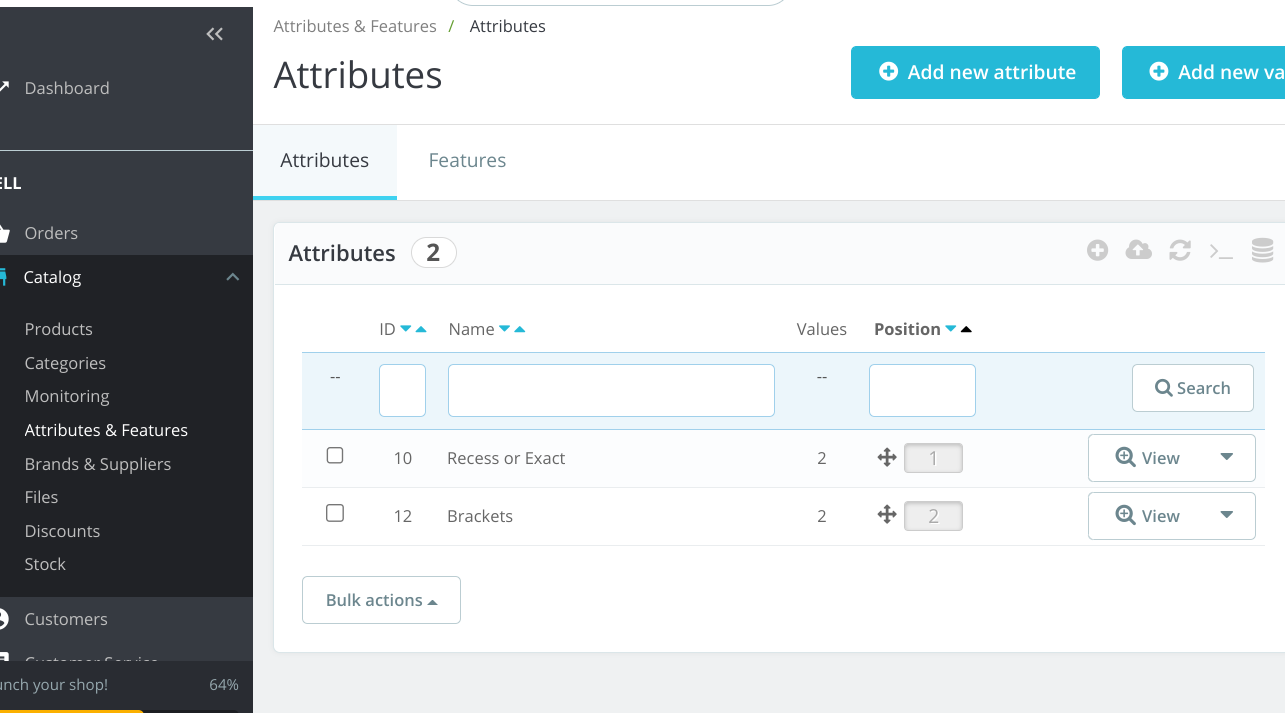Open dropdown arrow next to Recess View button

[1227, 458]
